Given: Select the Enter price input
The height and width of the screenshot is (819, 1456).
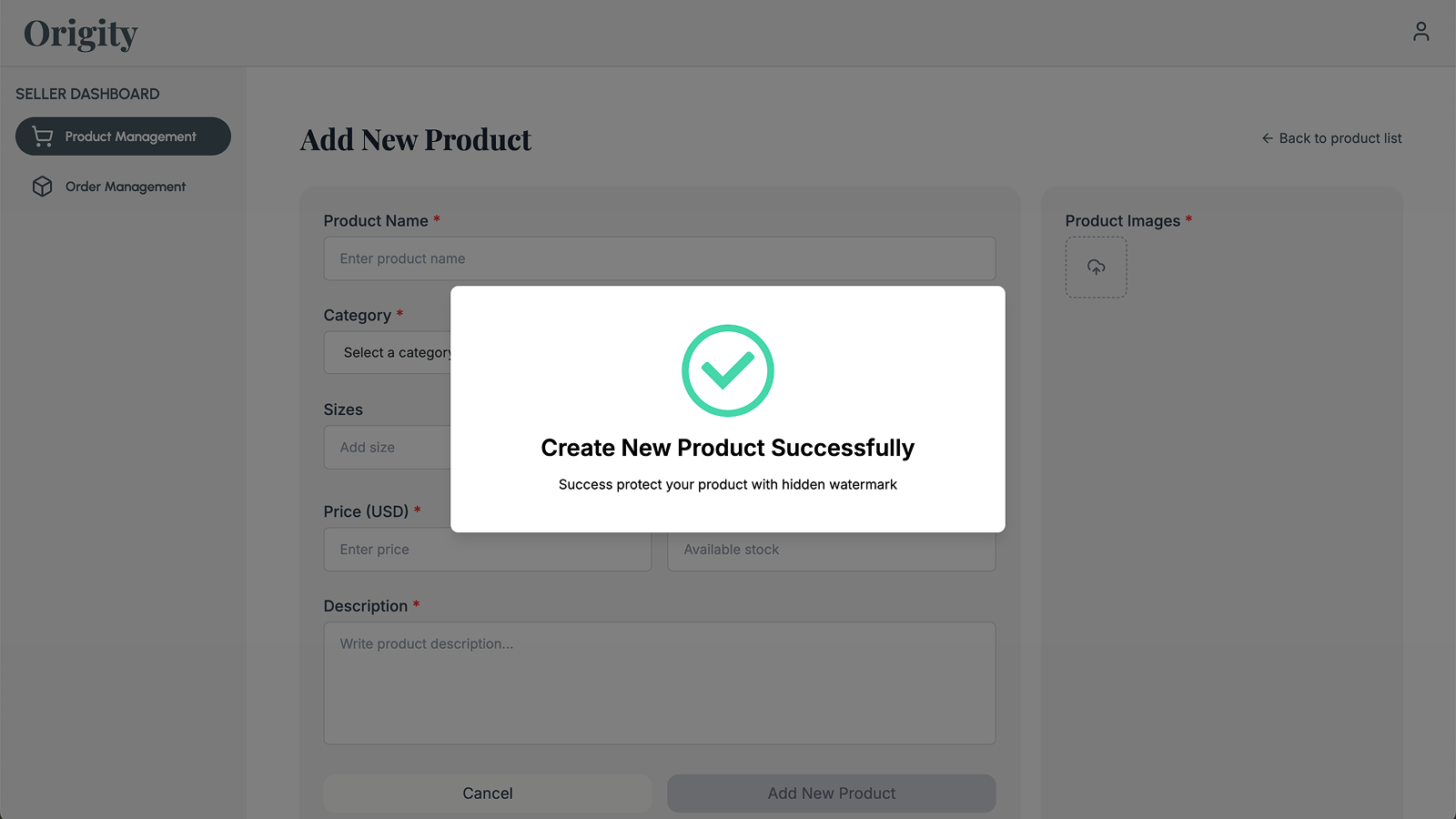Looking at the screenshot, I should tap(487, 550).
